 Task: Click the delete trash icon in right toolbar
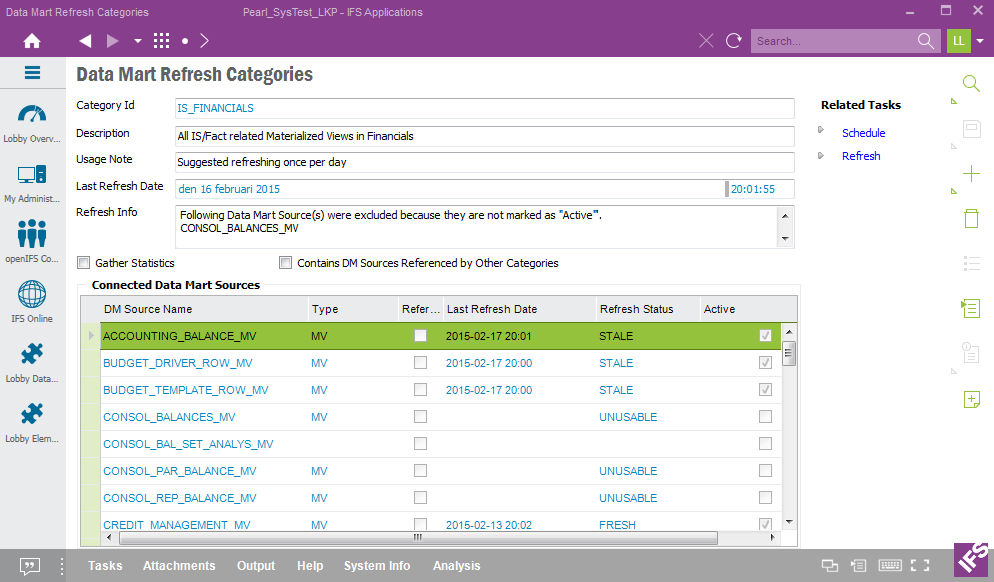[x=970, y=219]
